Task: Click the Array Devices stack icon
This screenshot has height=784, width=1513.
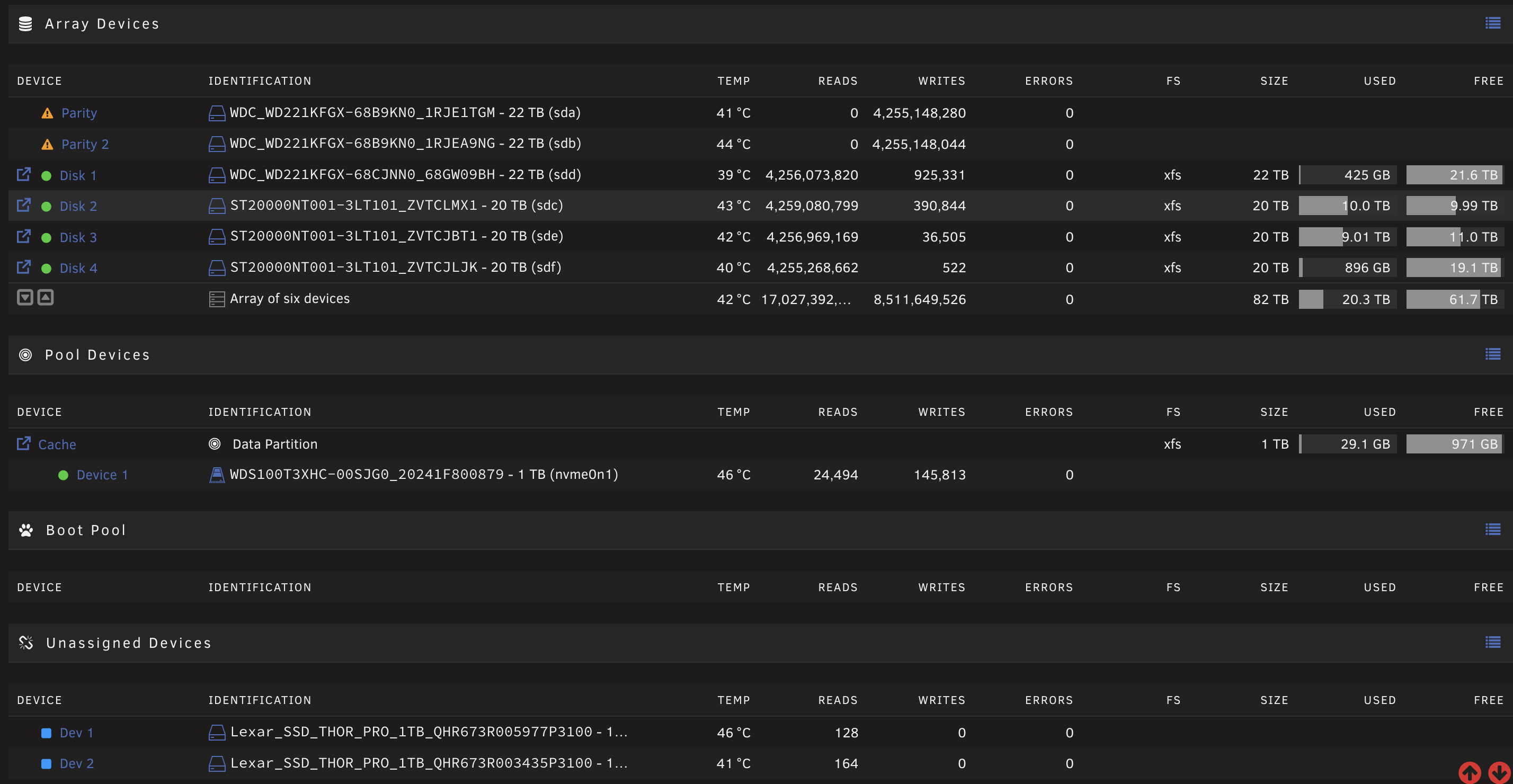Action: 25,23
